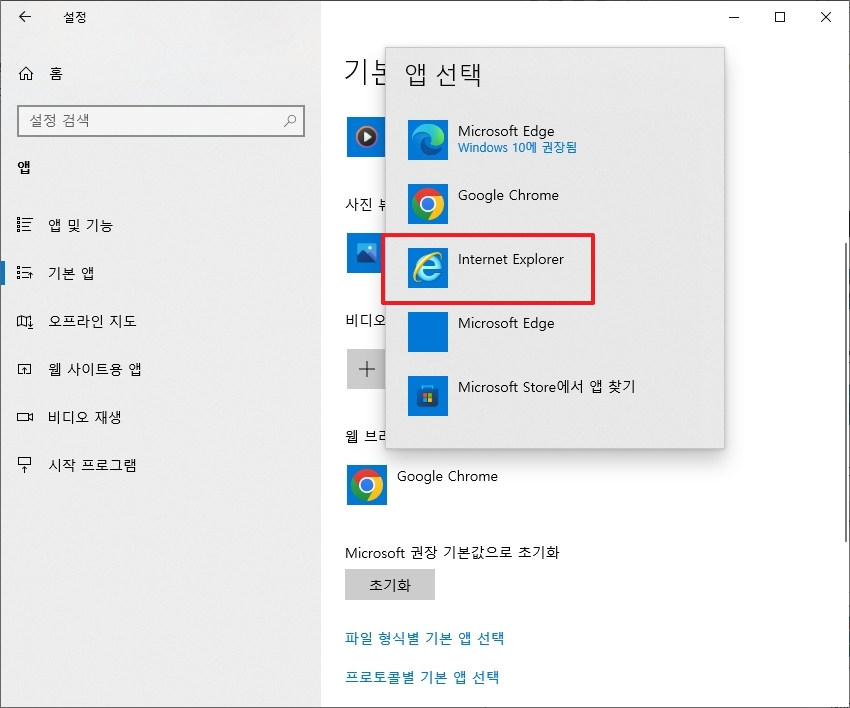The width and height of the screenshot is (850, 708).
Task: Open 파일 형식별 기본 앱 선택 link
Action: point(428,638)
